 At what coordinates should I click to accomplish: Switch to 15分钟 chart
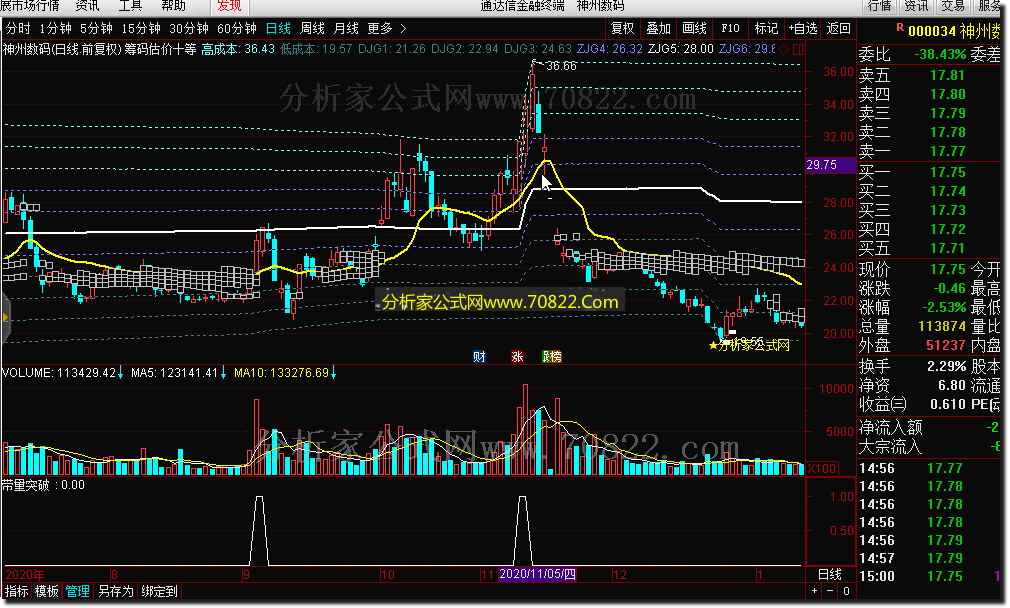(140, 28)
